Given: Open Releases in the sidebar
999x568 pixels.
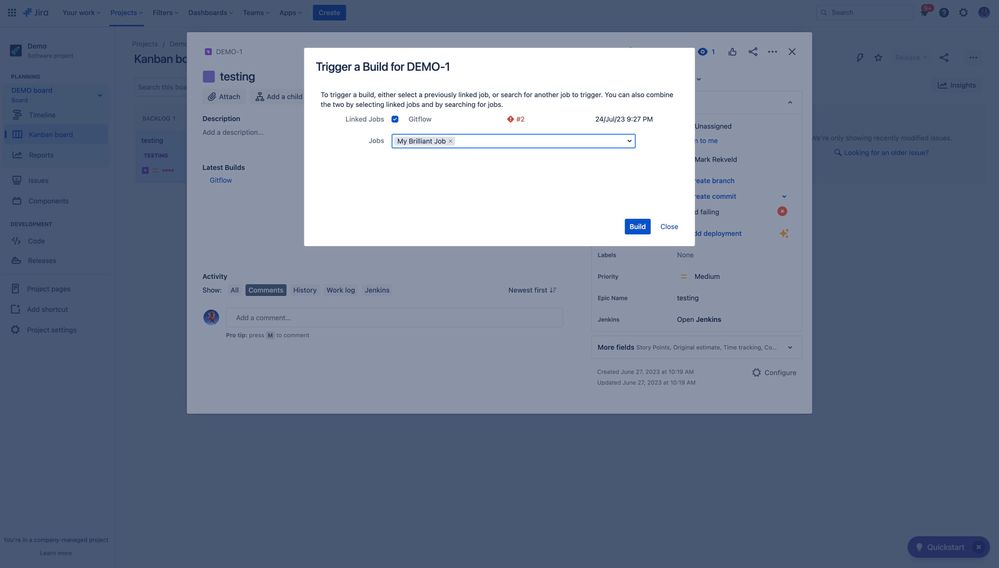Looking at the screenshot, I should (57, 260).
